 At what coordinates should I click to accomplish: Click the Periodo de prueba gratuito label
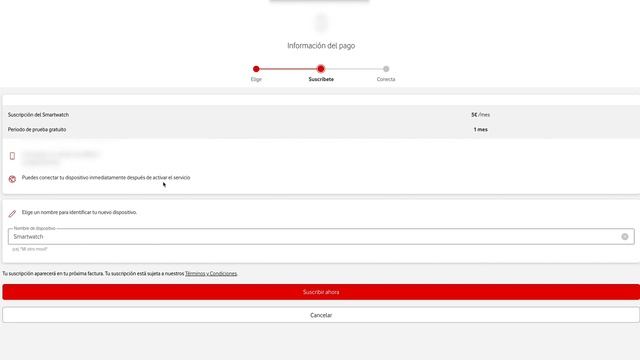click(x=37, y=130)
